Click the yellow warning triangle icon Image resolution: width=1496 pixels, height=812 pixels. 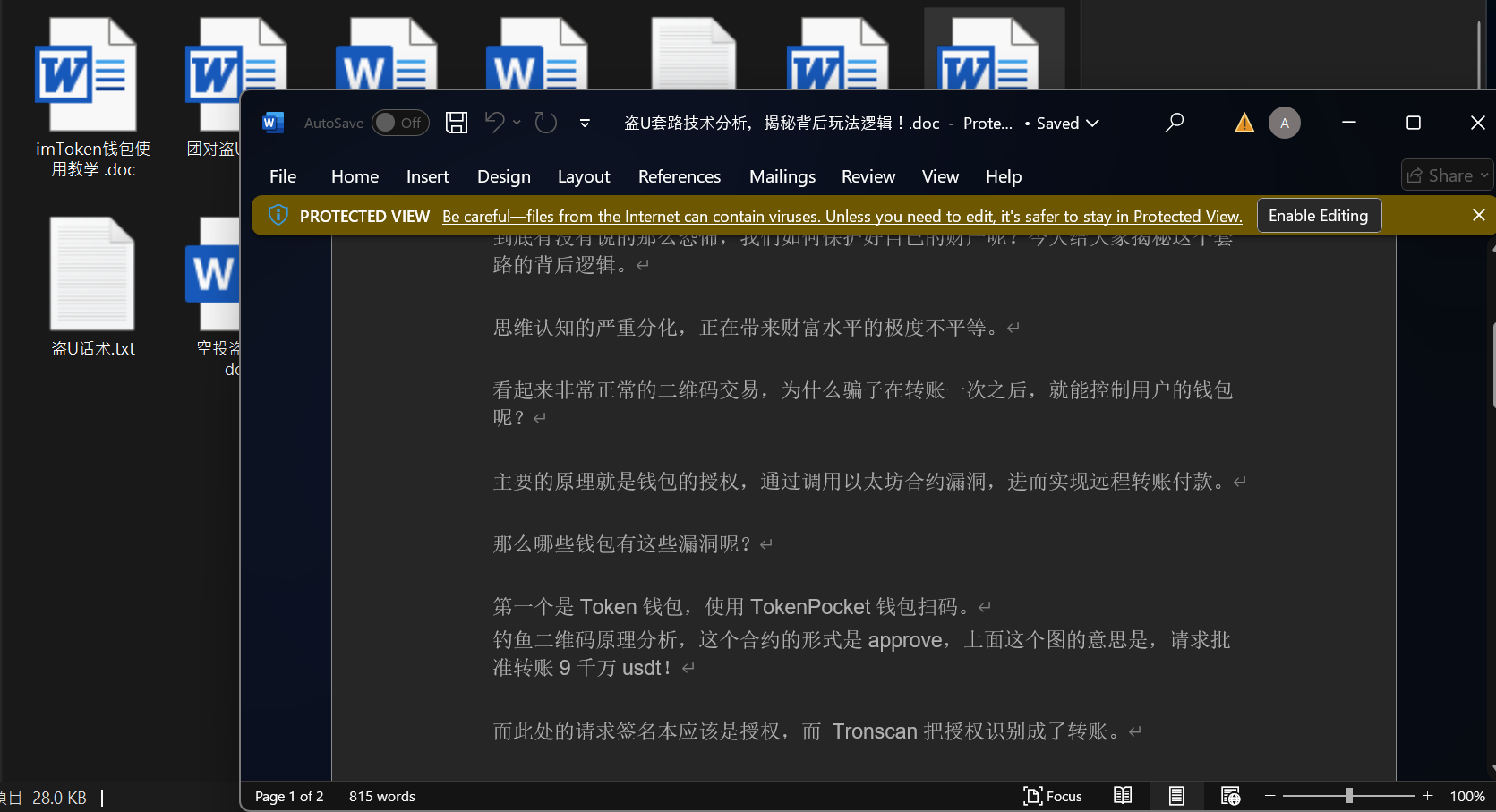[1244, 123]
